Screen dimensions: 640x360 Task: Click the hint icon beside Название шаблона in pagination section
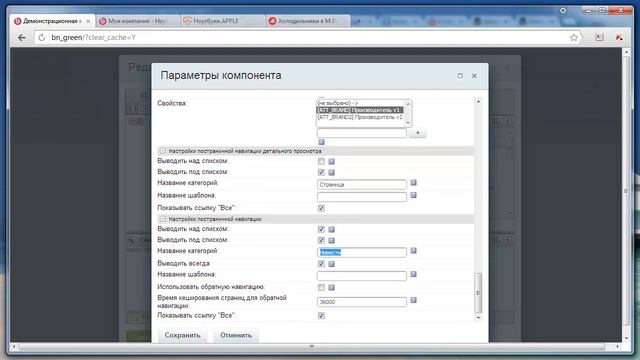click(x=413, y=274)
